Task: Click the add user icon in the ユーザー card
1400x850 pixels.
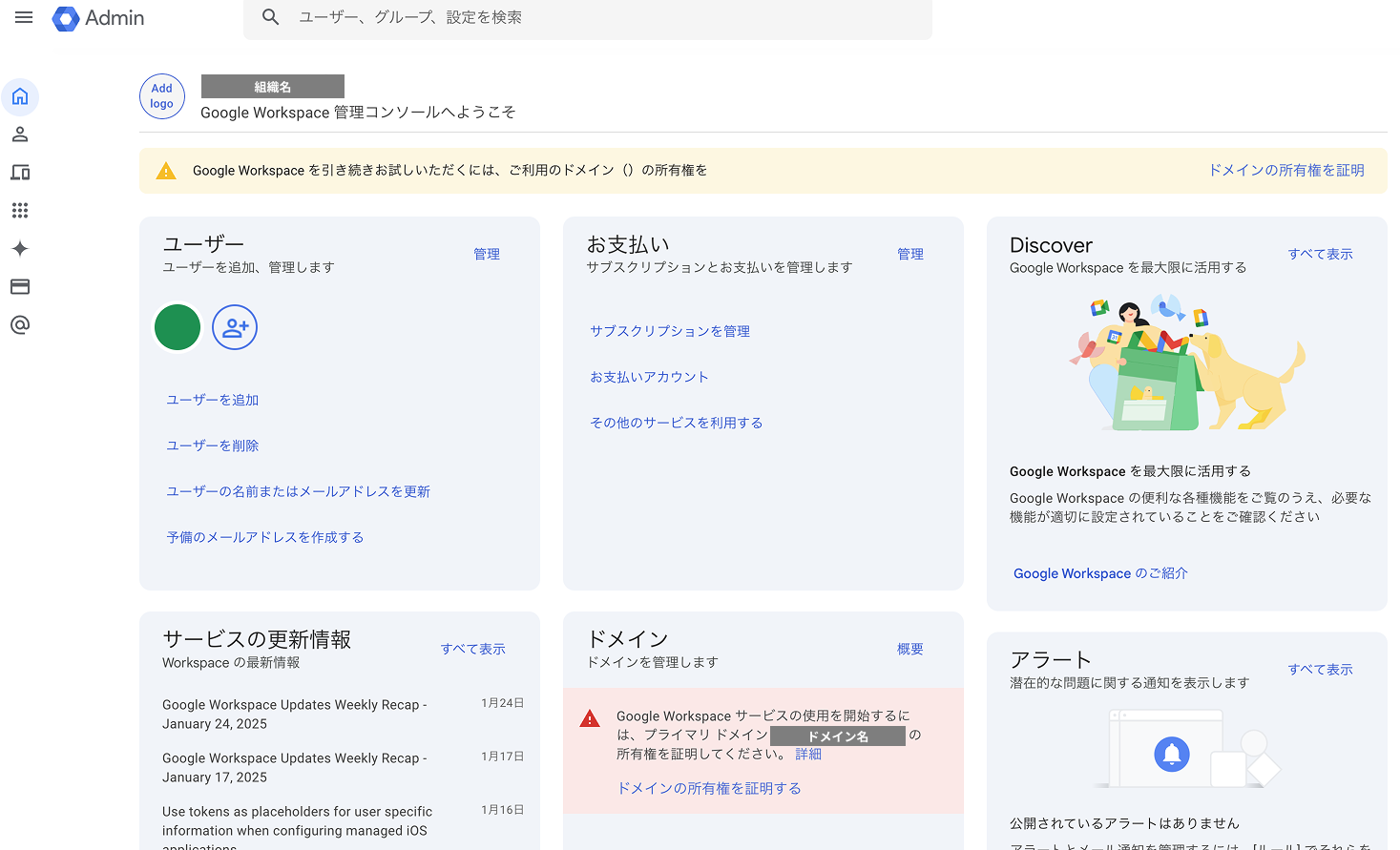Action: click(x=234, y=327)
